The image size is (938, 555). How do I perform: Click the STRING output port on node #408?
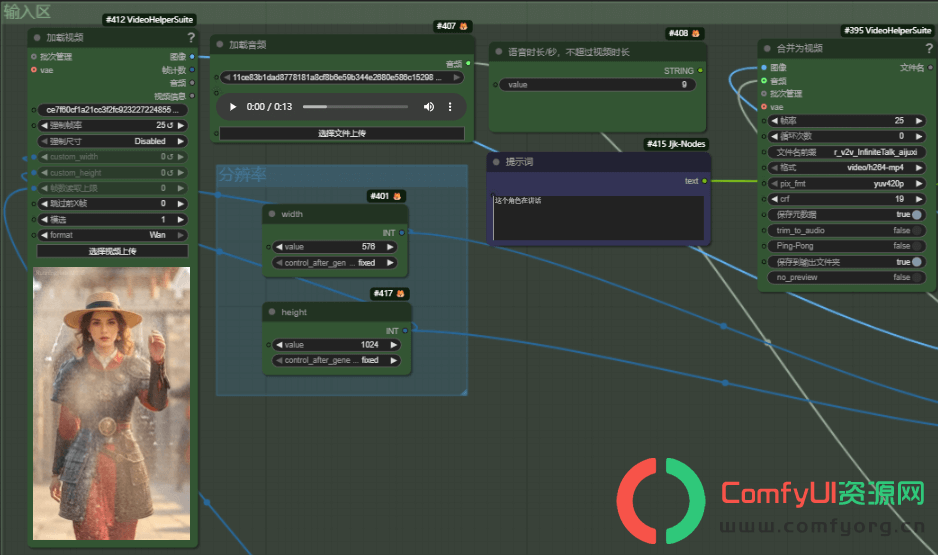click(x=700, y=71)
